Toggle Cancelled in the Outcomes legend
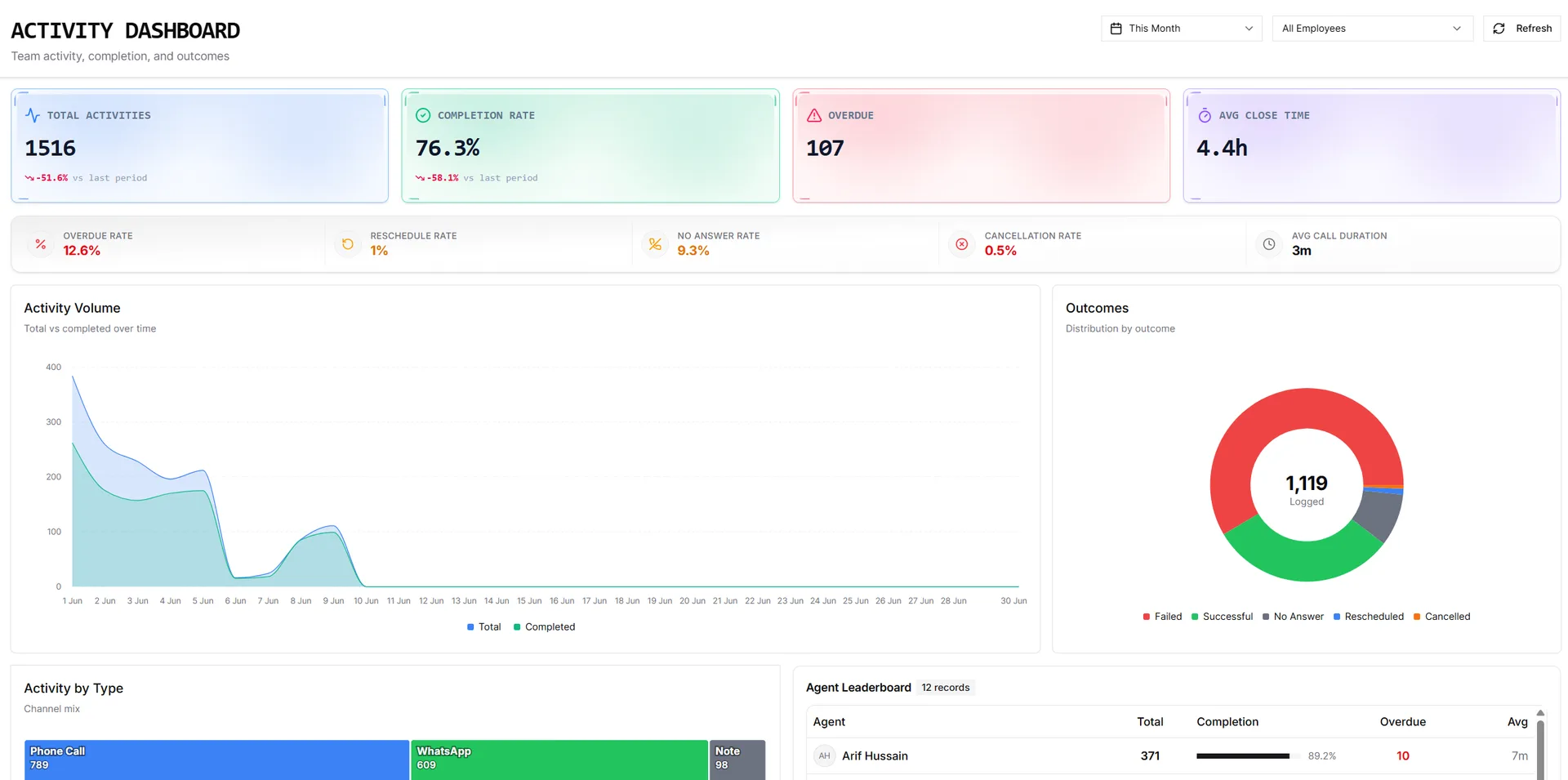1568x780 pixels. point(1441,617)
